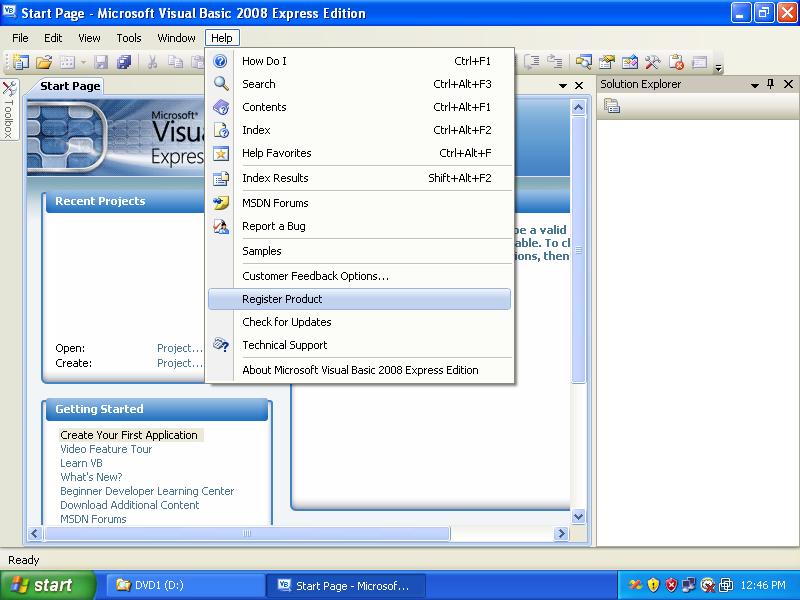
Task: Select Index Results menu entry
Action: 359,178
